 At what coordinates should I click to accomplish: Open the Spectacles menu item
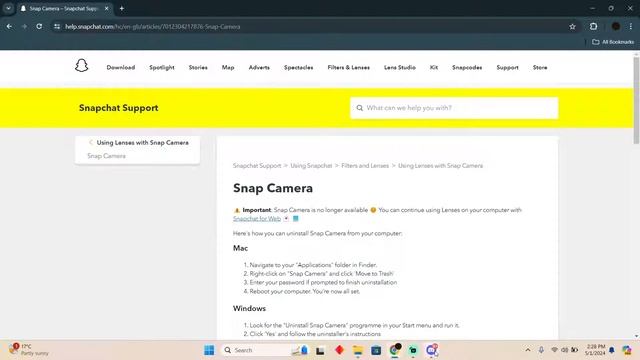click(x=299, y=67)
